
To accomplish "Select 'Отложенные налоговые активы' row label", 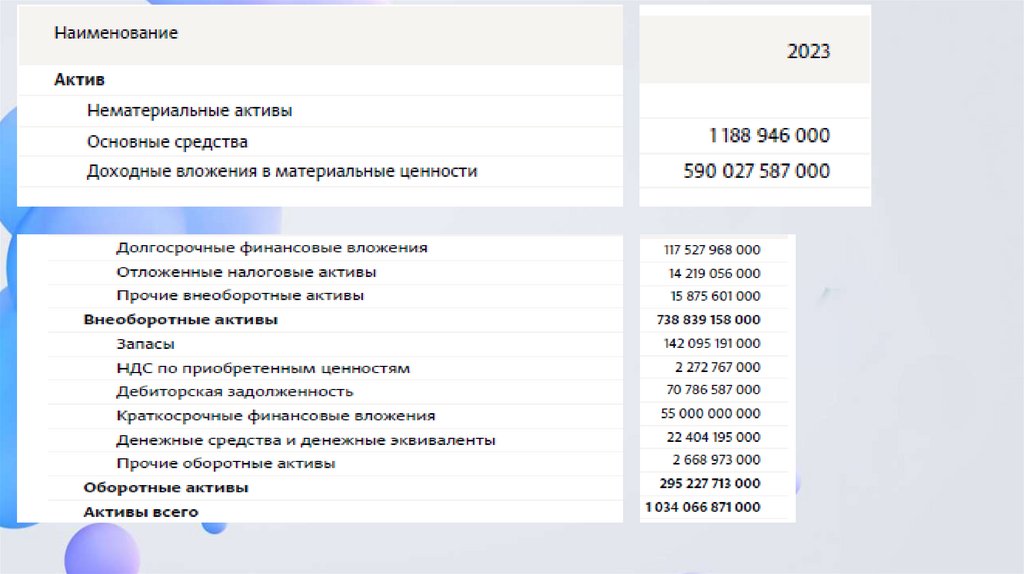I will (246, 272).
